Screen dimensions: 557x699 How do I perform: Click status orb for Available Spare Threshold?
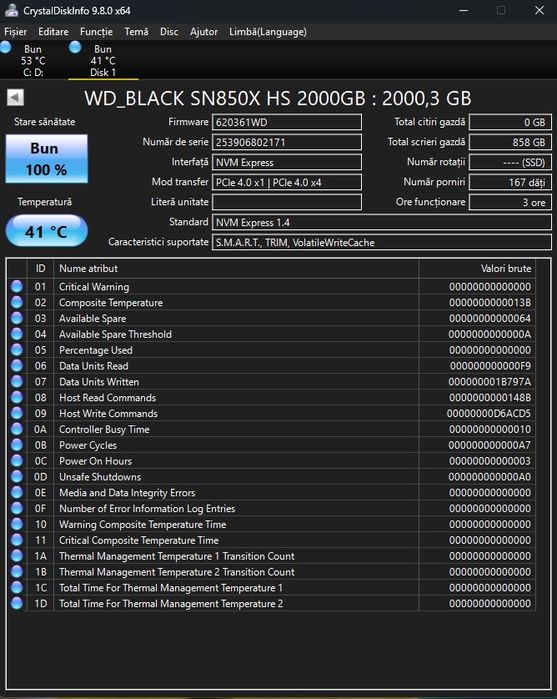coord(17,334)
